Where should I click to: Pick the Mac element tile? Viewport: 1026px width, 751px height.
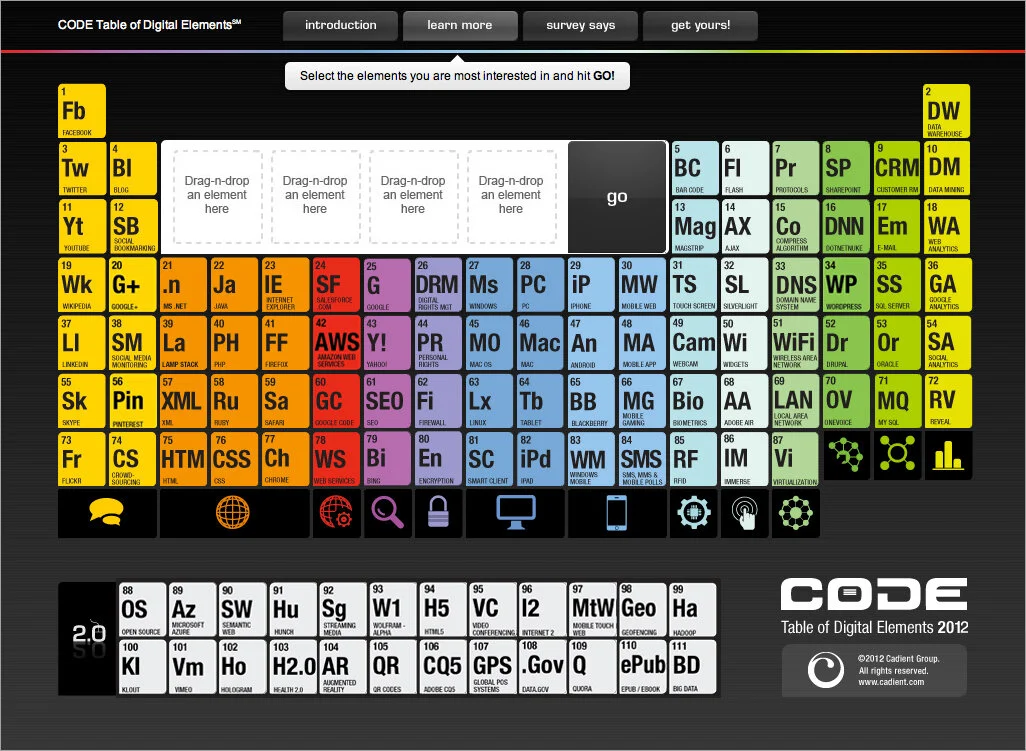540,343
